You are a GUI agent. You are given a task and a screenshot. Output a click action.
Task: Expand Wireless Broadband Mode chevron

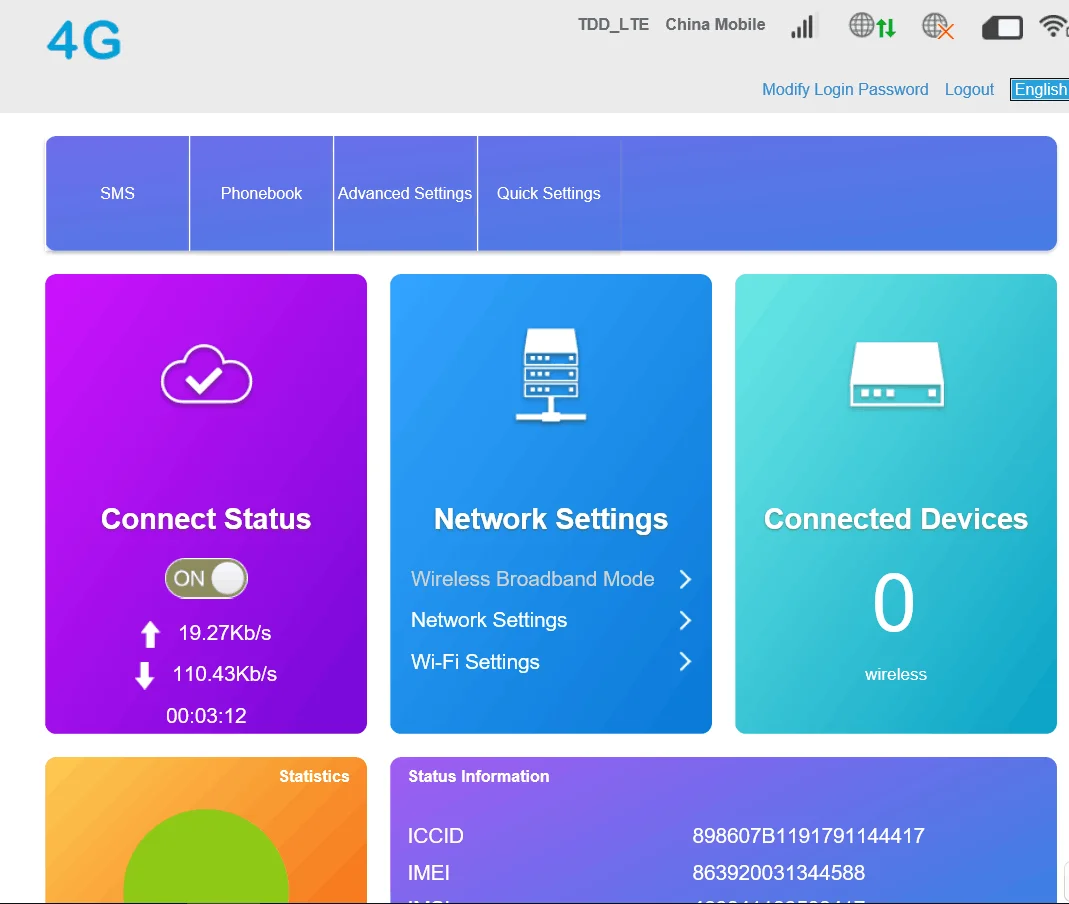685,579
